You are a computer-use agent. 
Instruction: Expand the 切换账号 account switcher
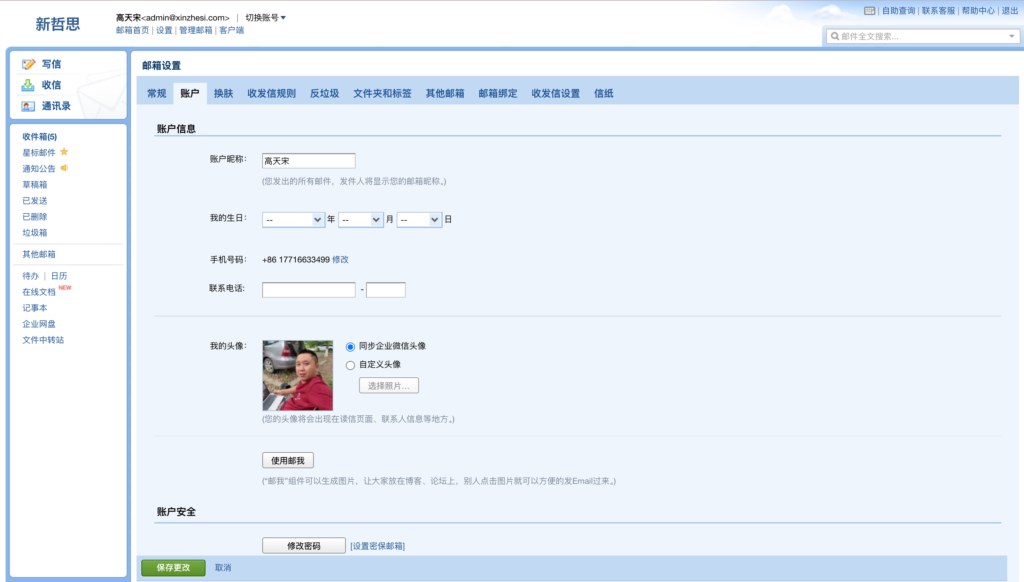[265, 18]
